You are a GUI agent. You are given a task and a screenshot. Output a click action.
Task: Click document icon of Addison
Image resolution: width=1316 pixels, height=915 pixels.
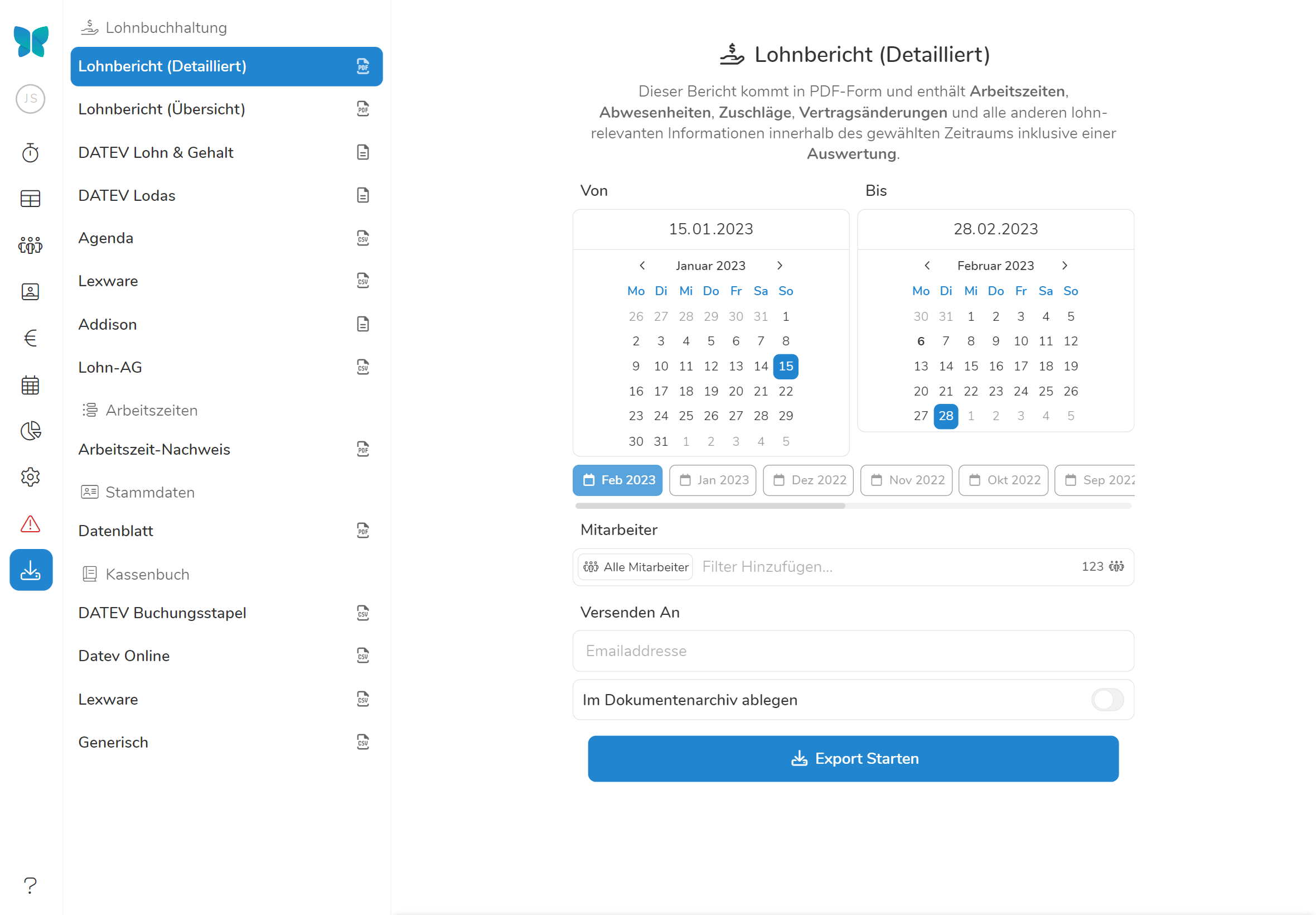362,324
